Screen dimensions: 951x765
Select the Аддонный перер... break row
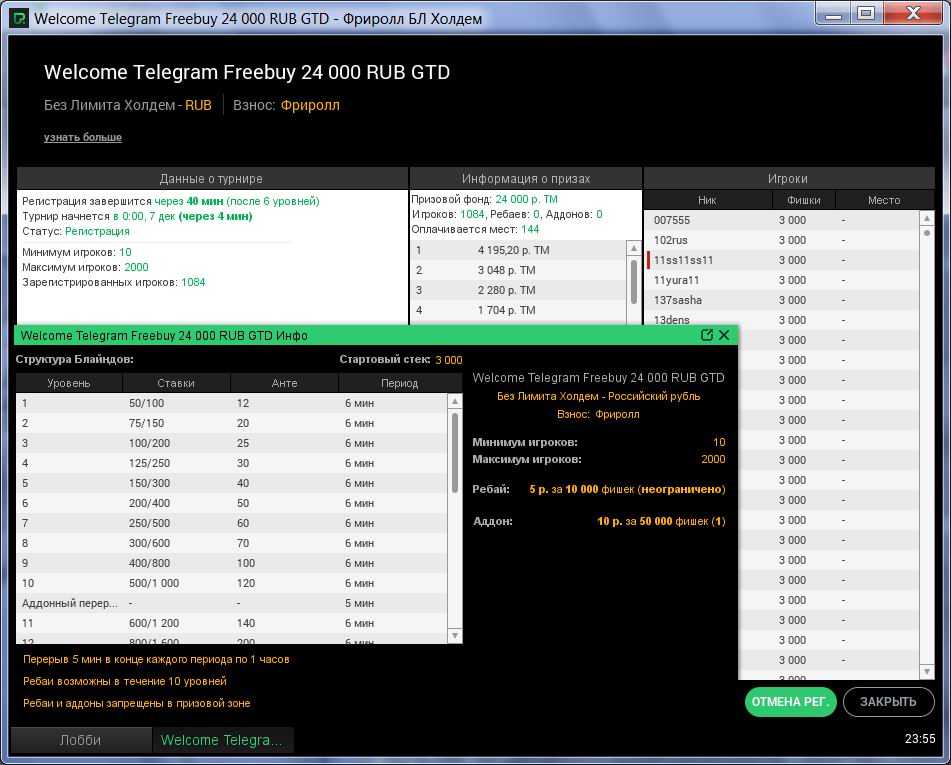point(232,604)
